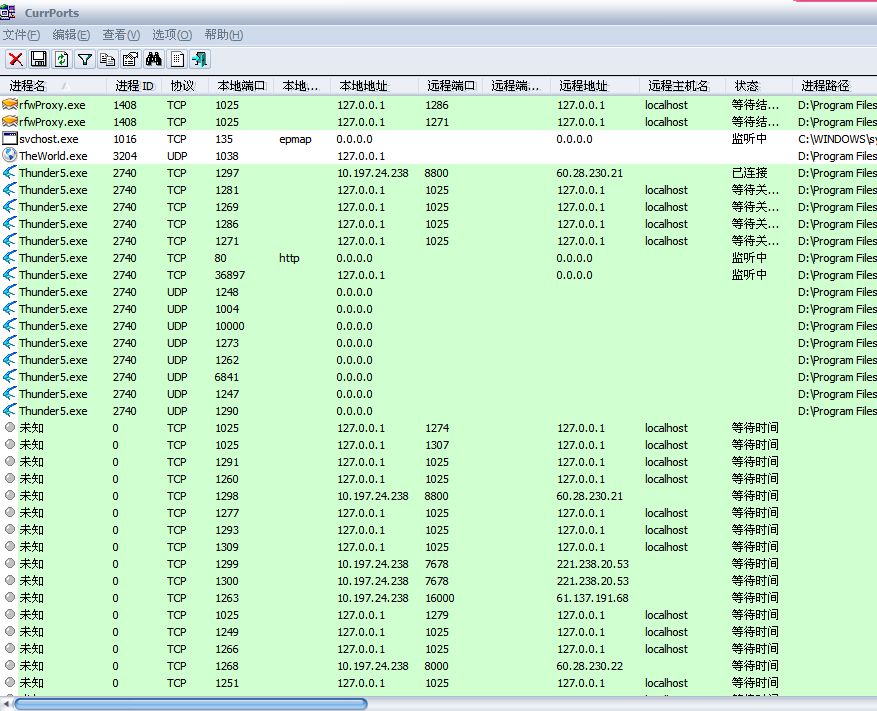Open the 查看(V) menu
This screenshot has height=711, width=877.
(121, 35)
